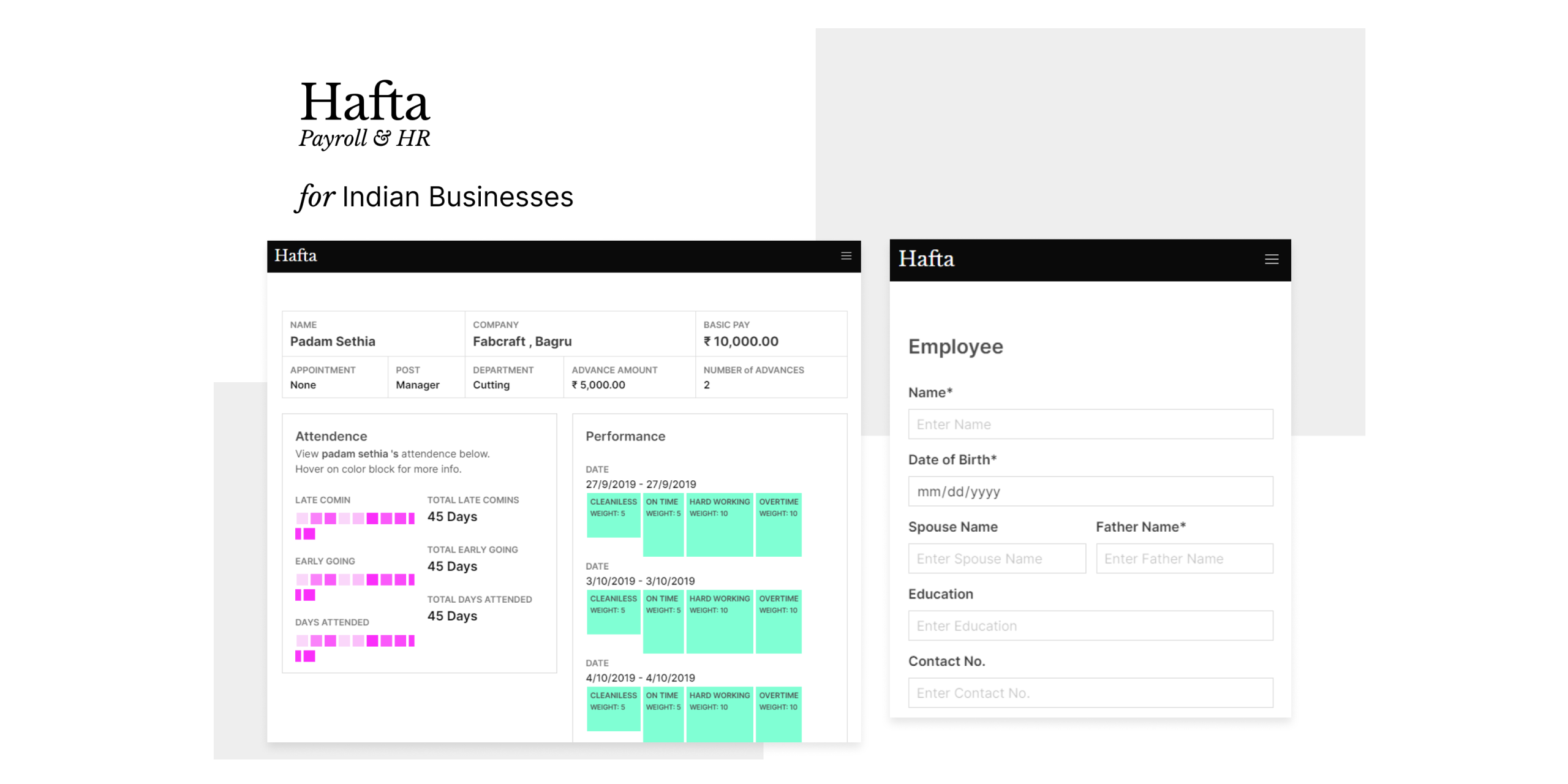The width and height of the screenshot is (1568, 784).
Task: Click On Time block for 3/10/2019
Action: click(x=663, y=622)
